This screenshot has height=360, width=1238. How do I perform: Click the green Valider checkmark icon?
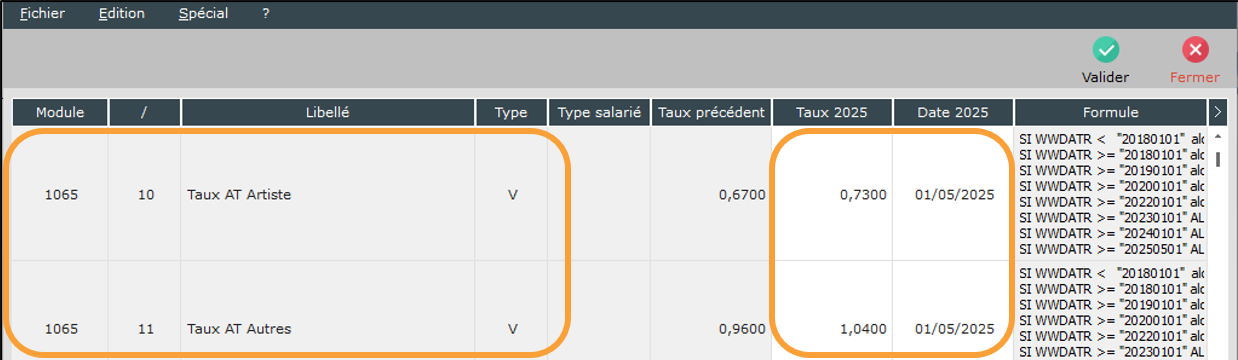pyautogui.click(x=1105, y=50)
